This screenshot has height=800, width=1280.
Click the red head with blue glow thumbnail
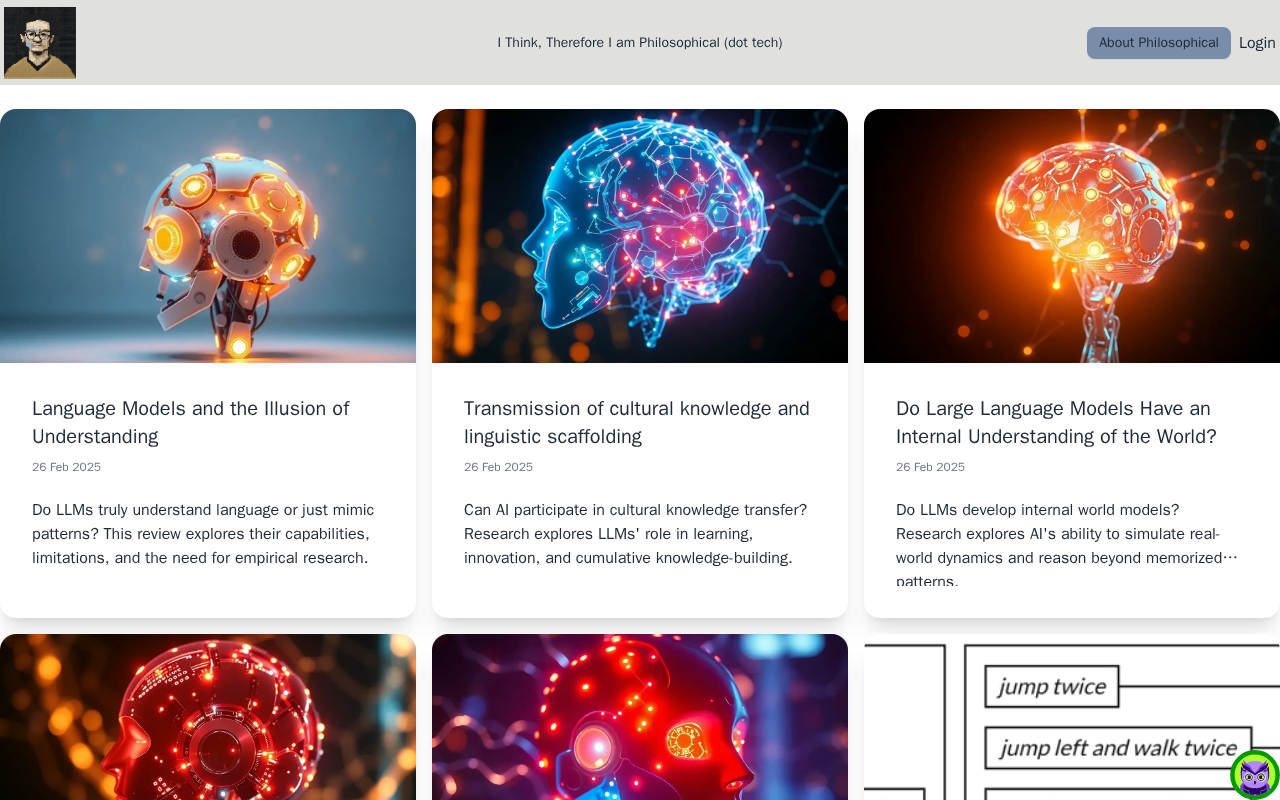click(x=640, y=717)
